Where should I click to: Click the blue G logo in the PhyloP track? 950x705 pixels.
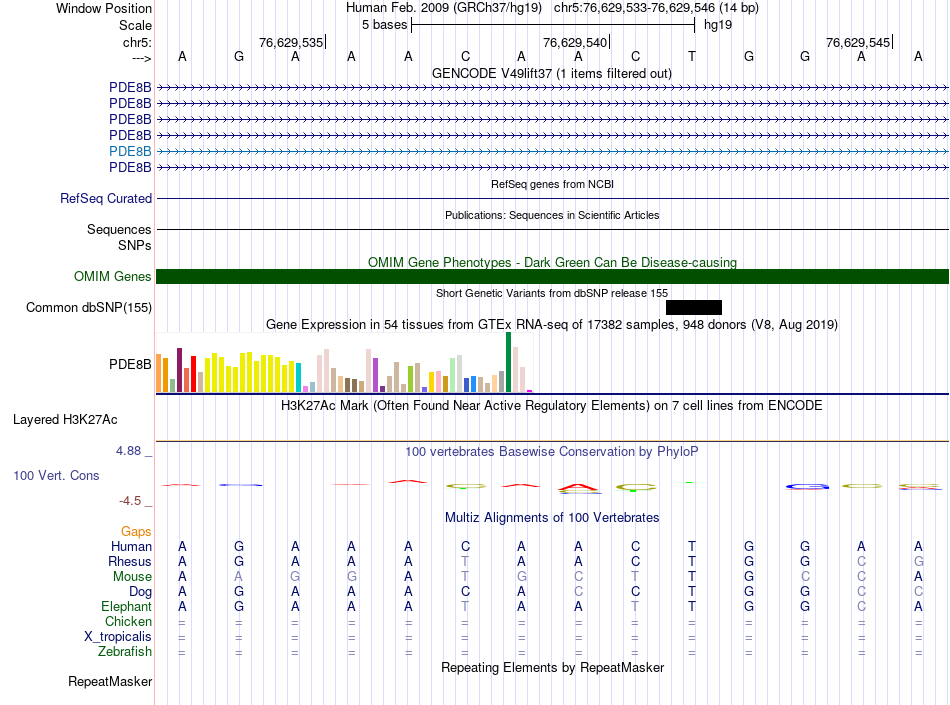click(x=807, y=486)
